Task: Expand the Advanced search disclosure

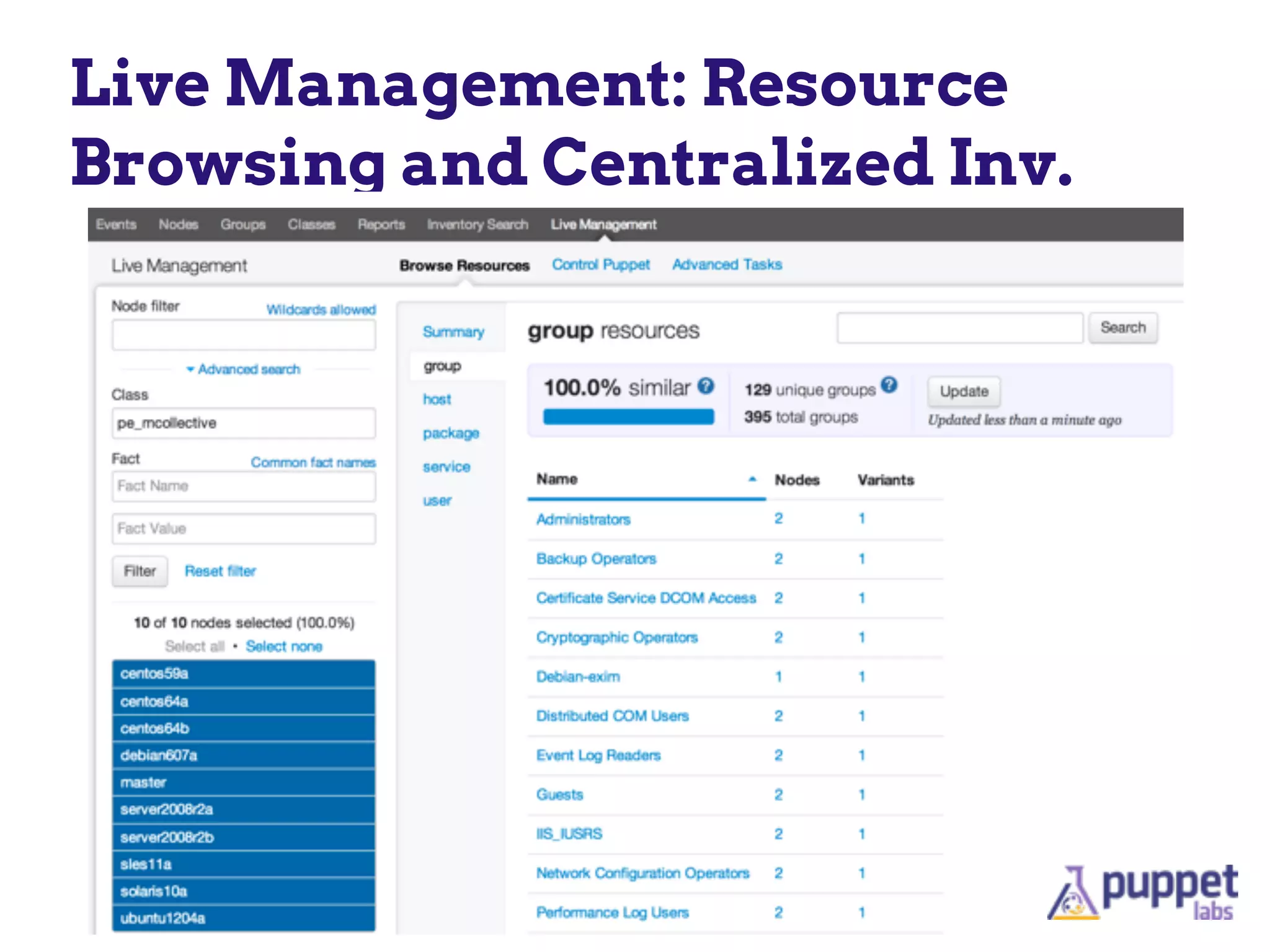Action: coord(243,369)
